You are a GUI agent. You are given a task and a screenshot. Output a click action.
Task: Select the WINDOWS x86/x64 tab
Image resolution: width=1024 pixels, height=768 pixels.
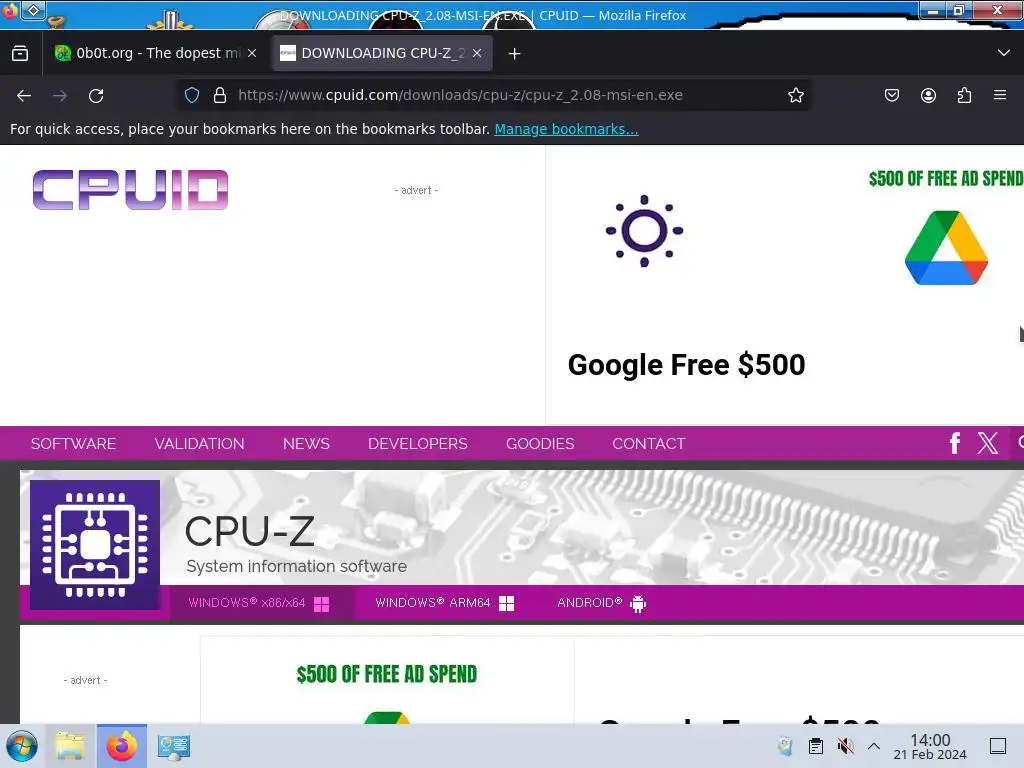point(261,603)
